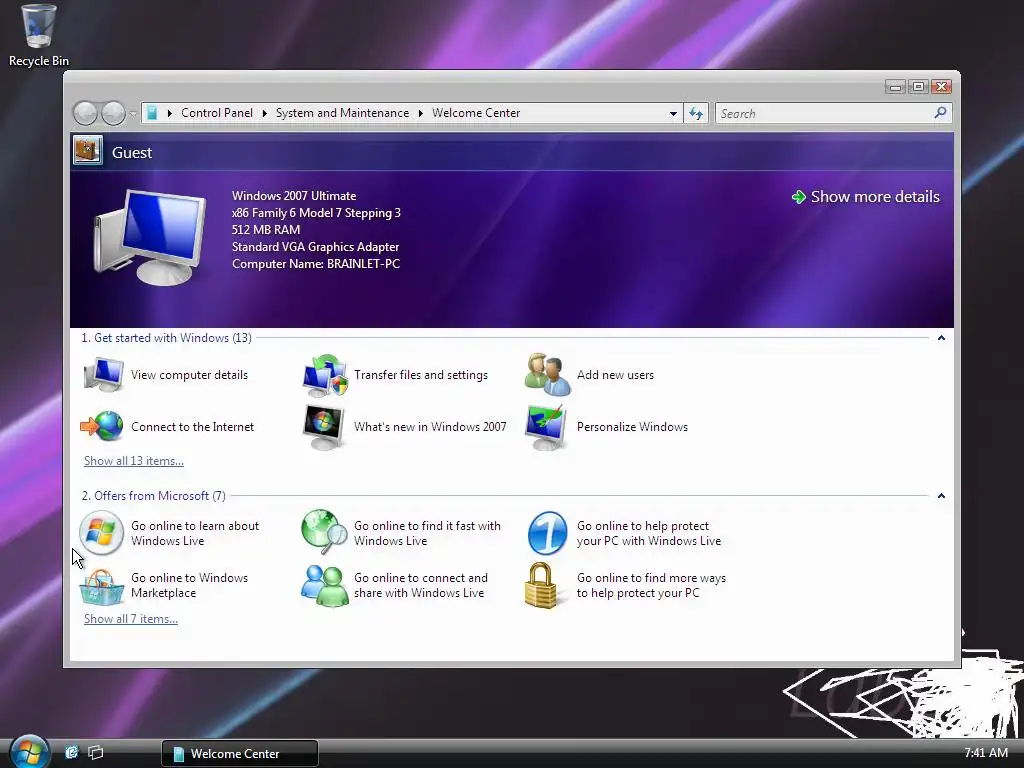Click Show more details link
1024x768 pixels.
(875, 197)
